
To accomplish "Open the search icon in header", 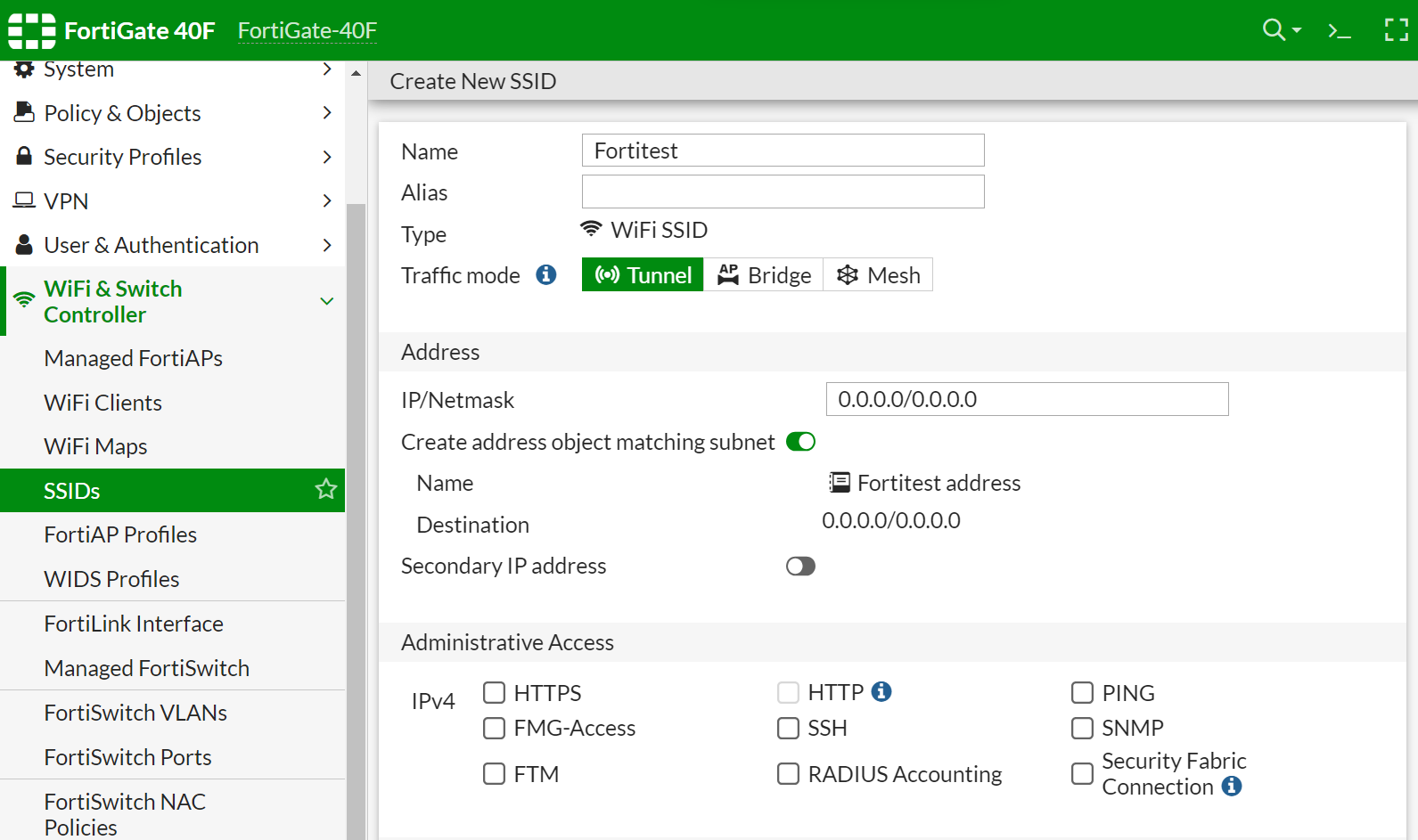I will pos(1275,30).
